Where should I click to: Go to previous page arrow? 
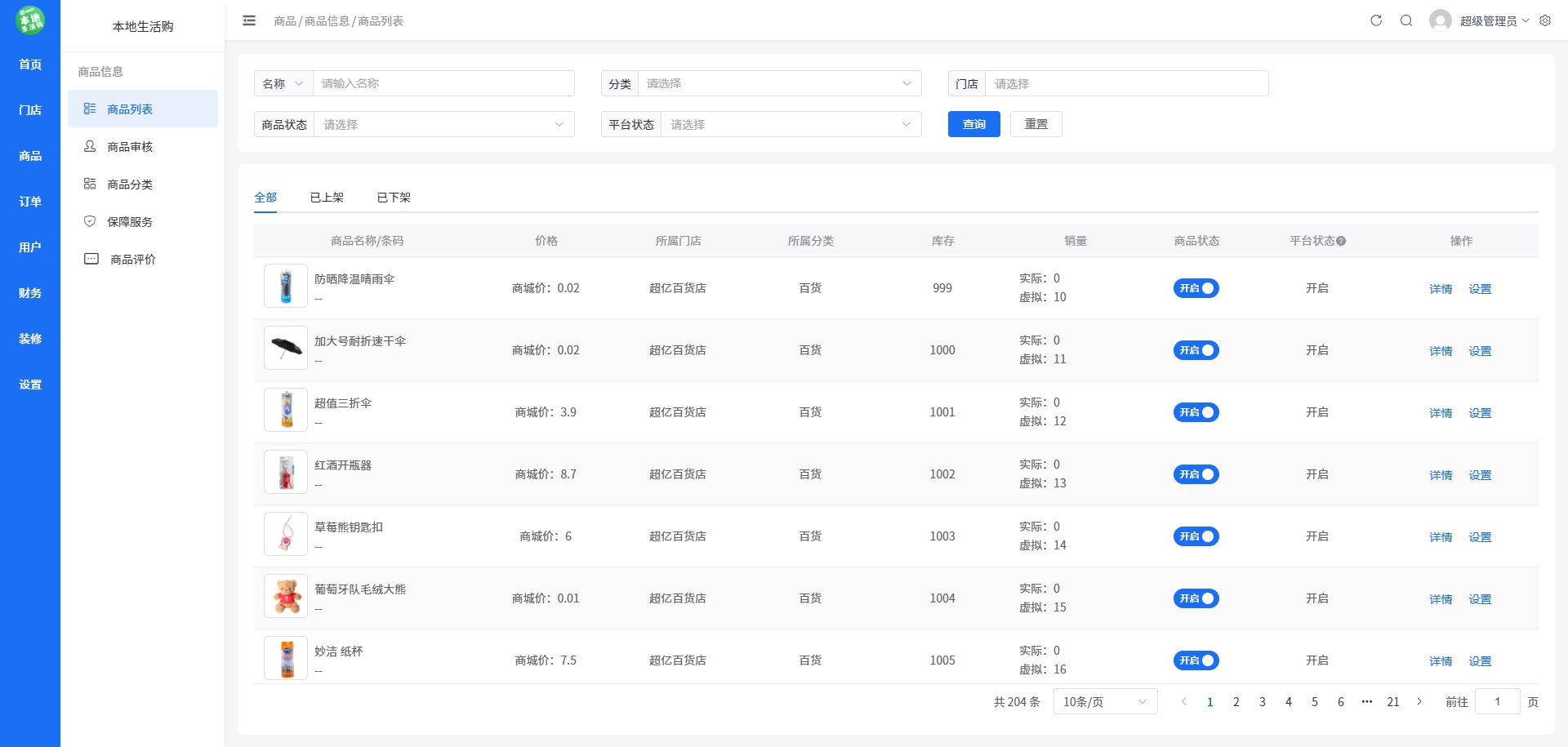coord(1183,701)
